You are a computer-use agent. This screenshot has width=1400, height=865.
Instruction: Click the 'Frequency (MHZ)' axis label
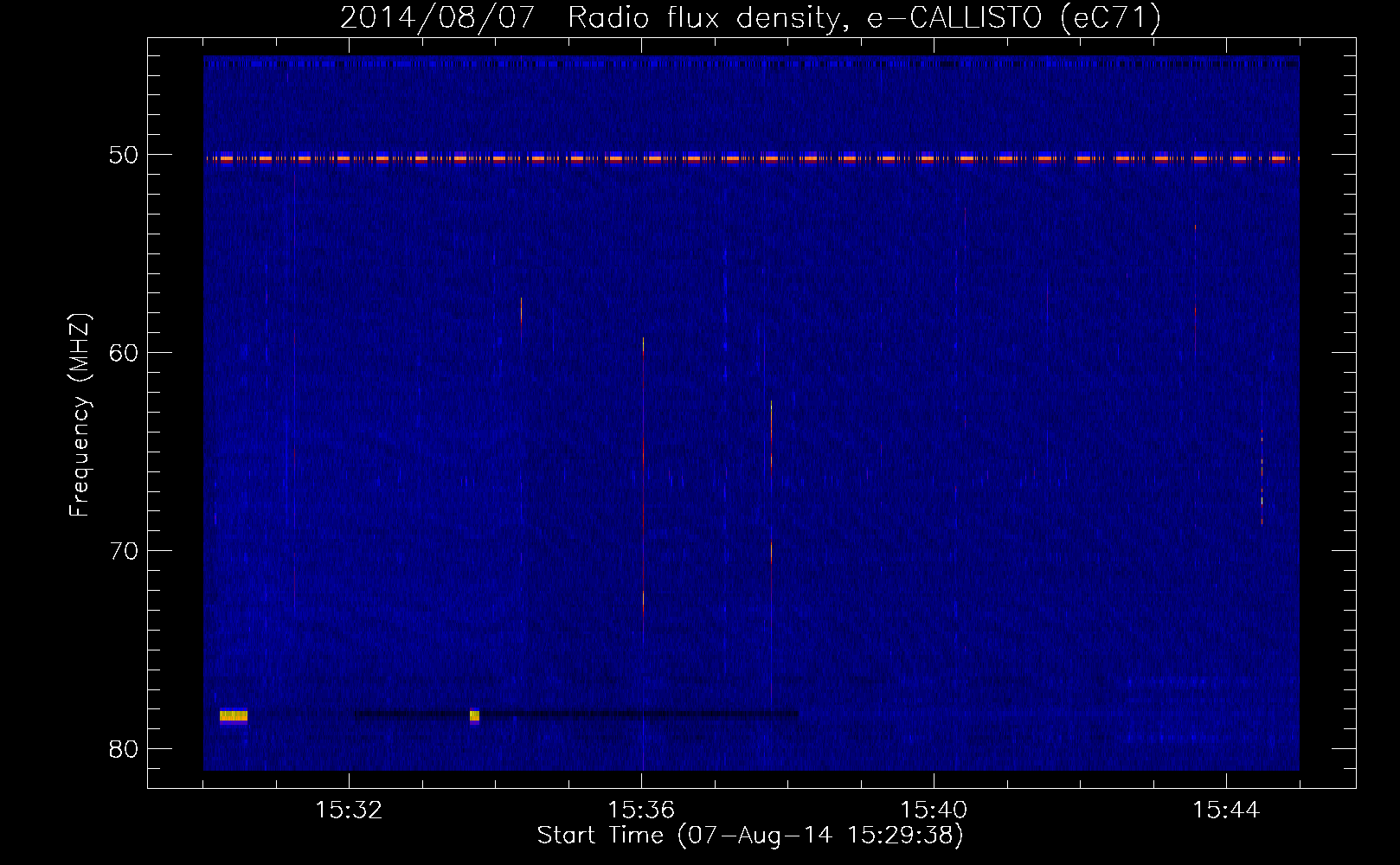click(x=79, y=415)
